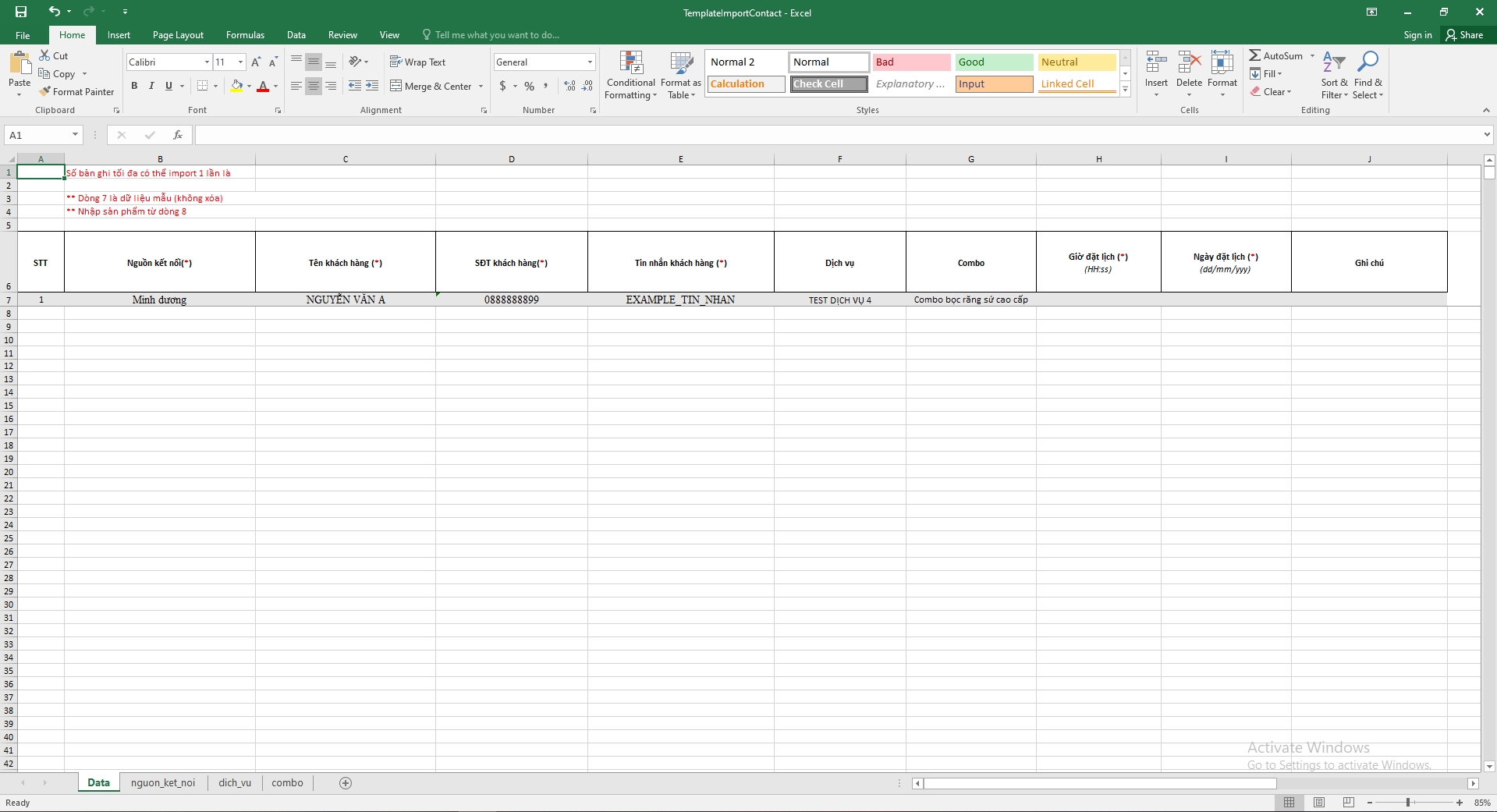Expand the General number format dropdown

point(590,62)
